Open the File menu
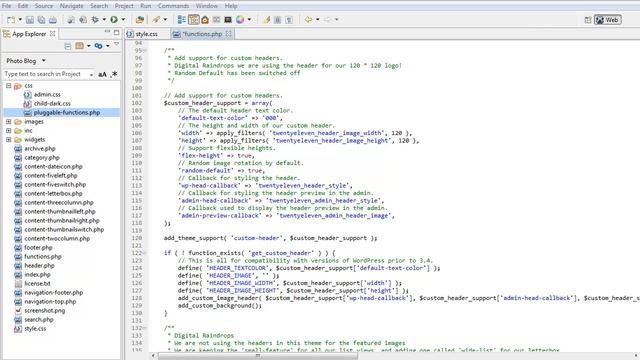 click(x=7, y=6)
